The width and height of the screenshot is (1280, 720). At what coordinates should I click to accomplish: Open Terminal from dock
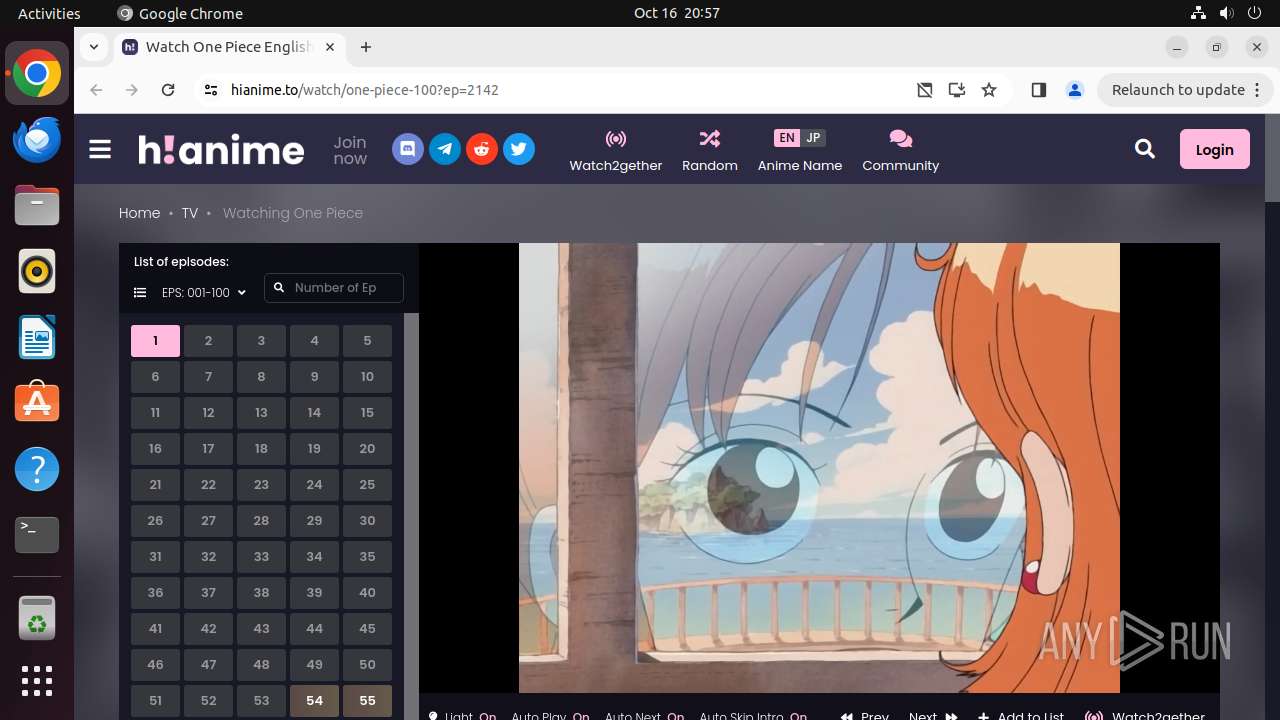coord(37,535)
